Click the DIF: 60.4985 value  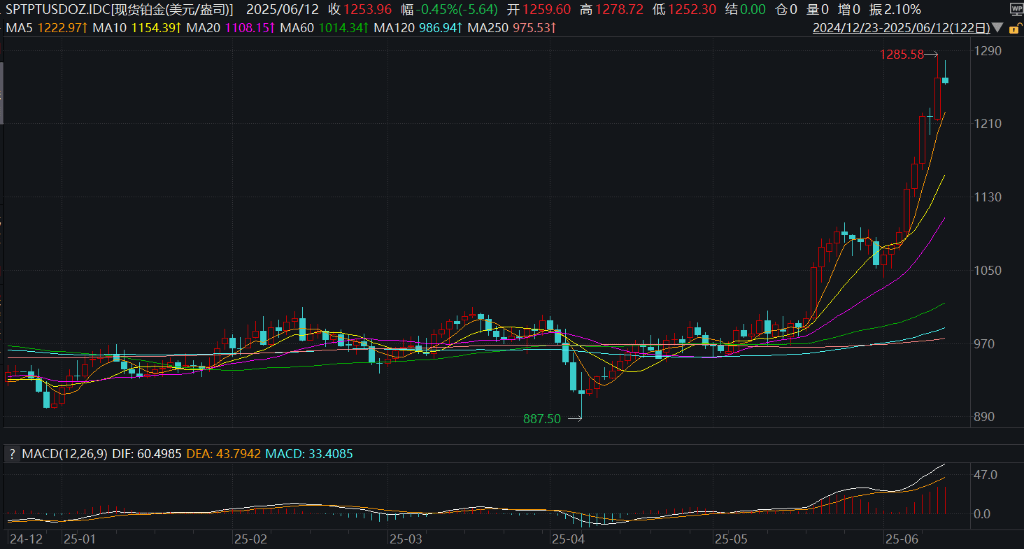tap(147, 454)
